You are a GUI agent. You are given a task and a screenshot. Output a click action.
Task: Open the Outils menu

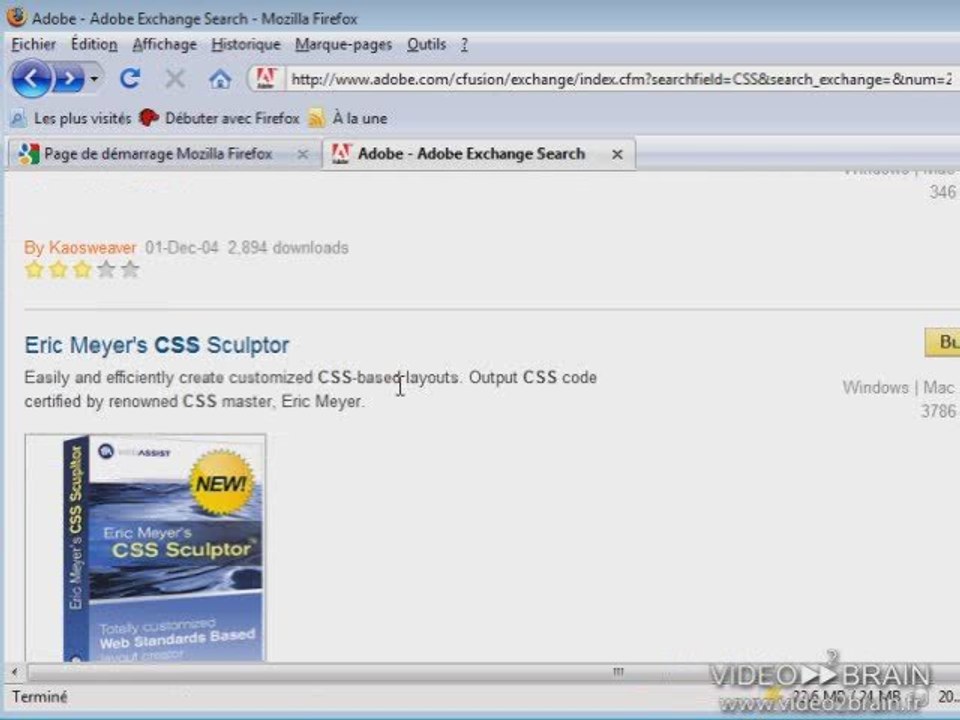point(427,44)
